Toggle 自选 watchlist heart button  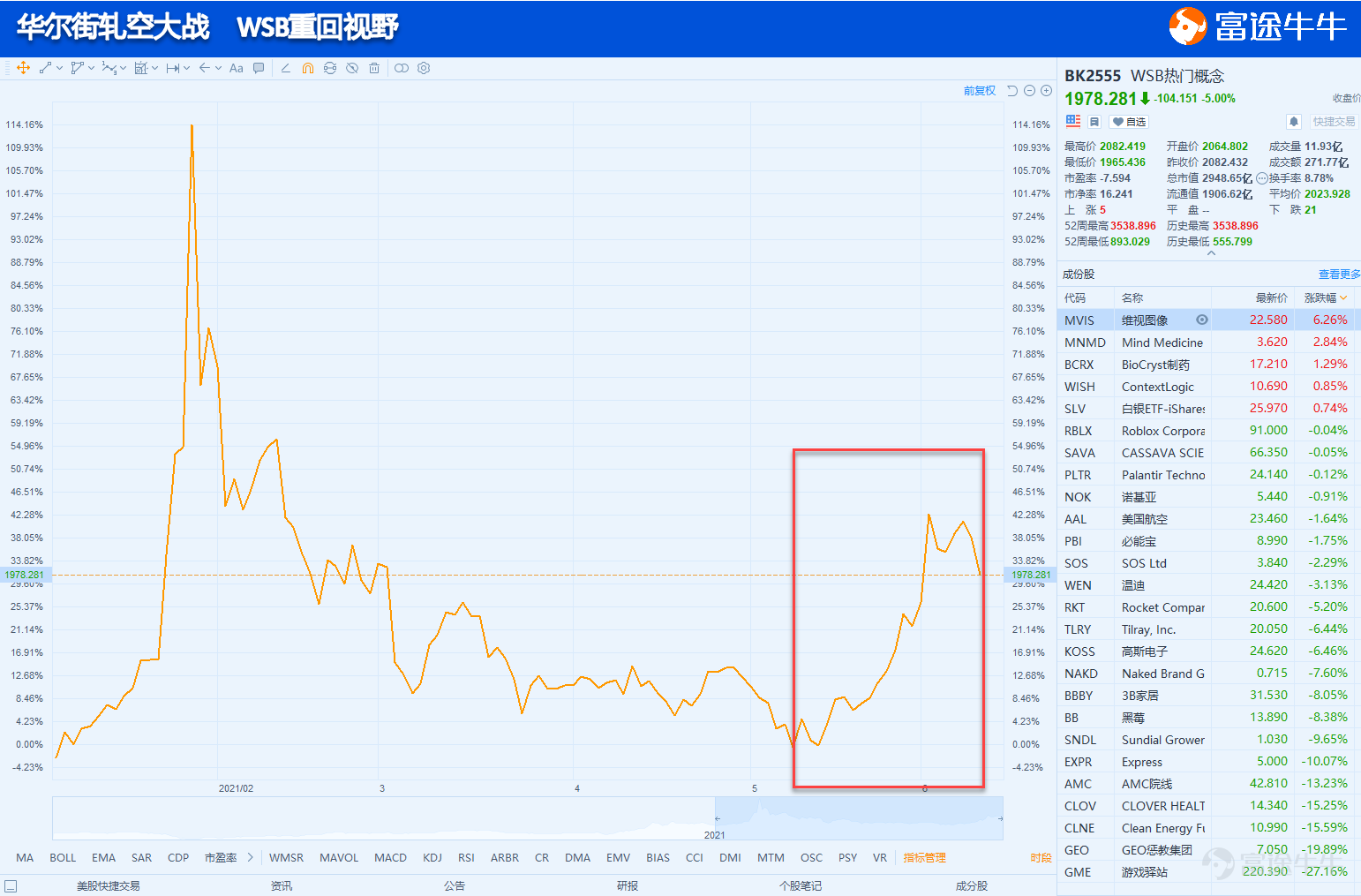click(x=1129, y=122)
